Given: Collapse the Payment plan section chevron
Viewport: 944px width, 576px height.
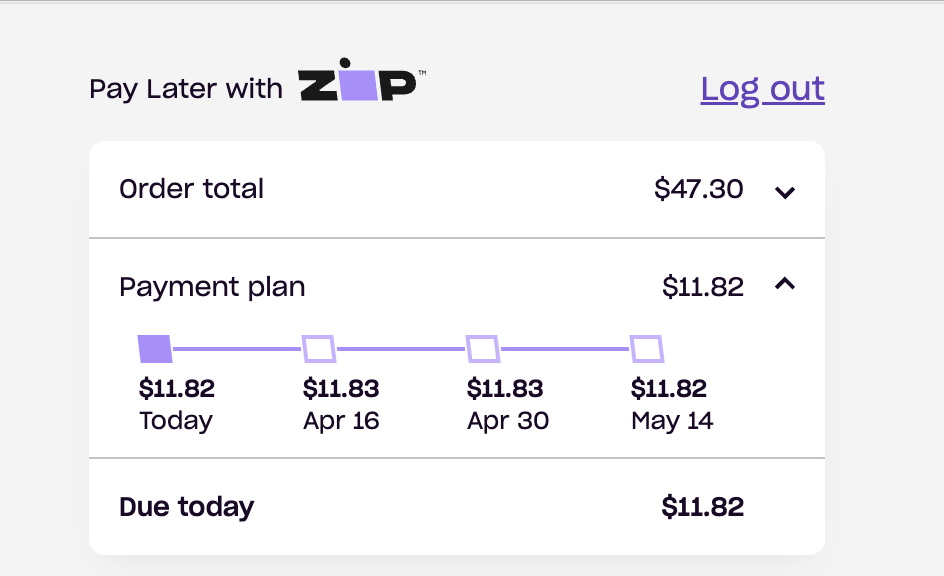Looking at the screenshot, I should click(785, 285).
